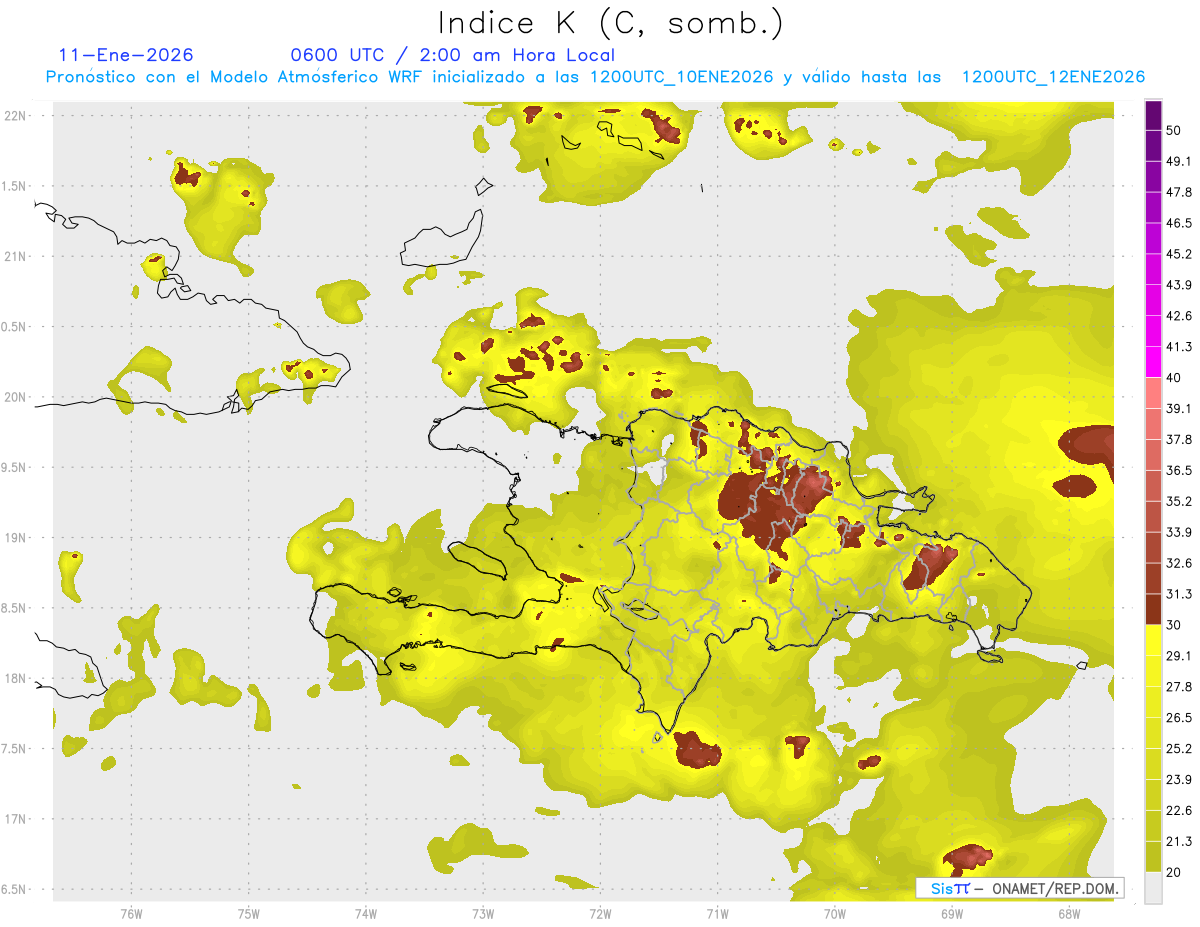Click the "40" color scale value

(x=1174, y=378)
